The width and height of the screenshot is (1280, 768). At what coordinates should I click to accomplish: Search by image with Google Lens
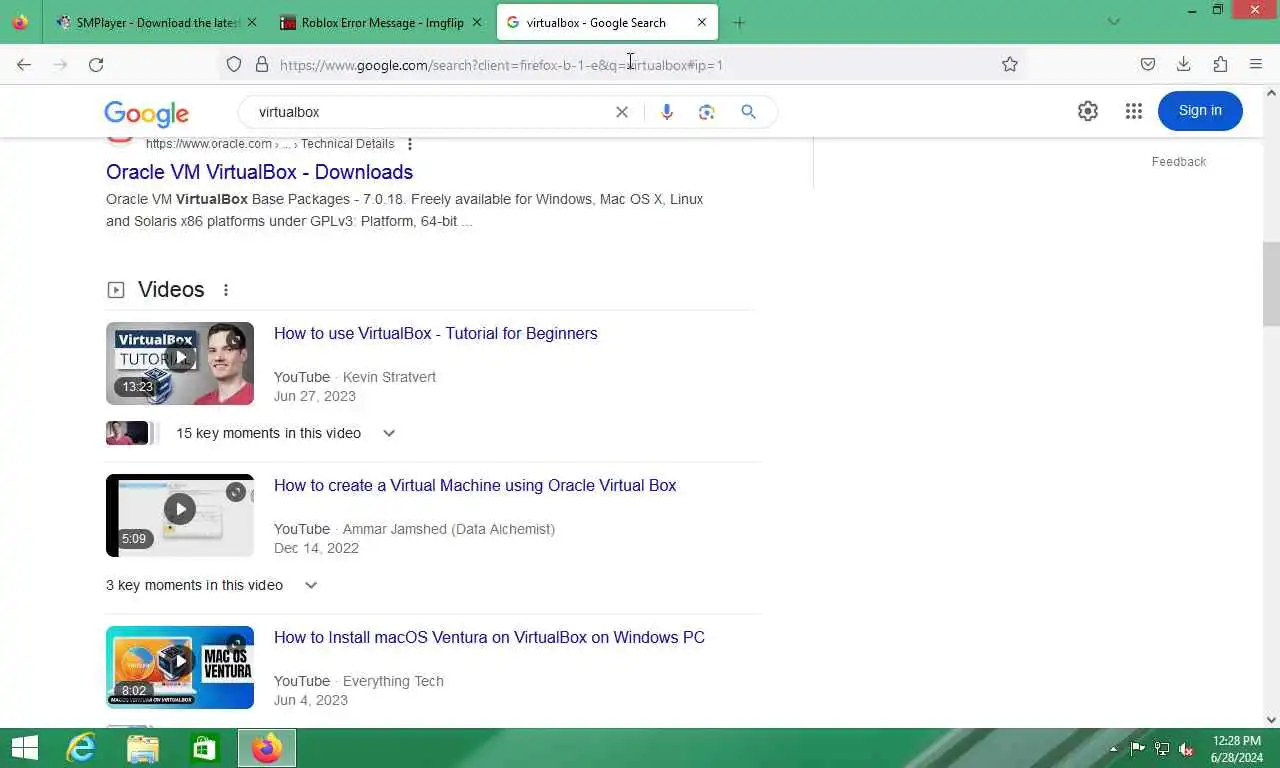tap(707, 112)
